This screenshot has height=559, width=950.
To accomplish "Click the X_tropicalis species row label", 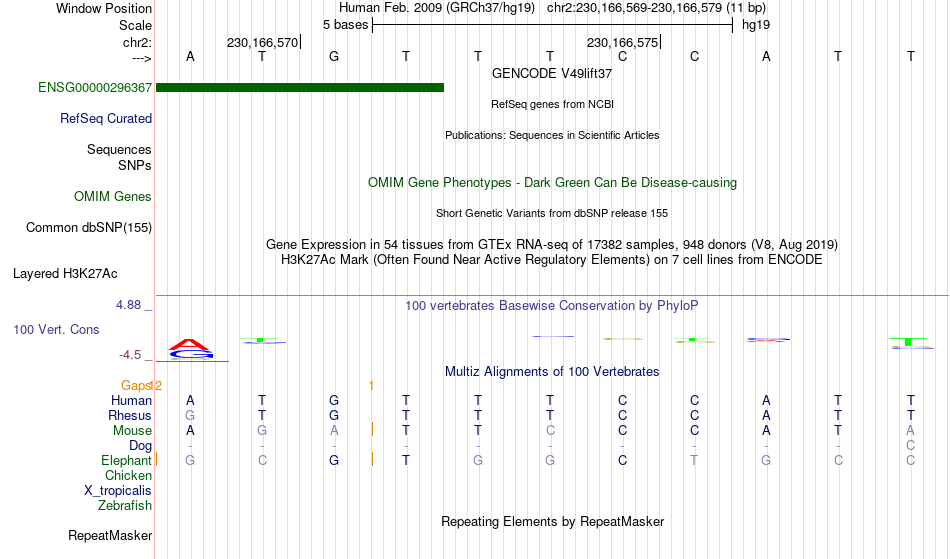I will 118,491.
